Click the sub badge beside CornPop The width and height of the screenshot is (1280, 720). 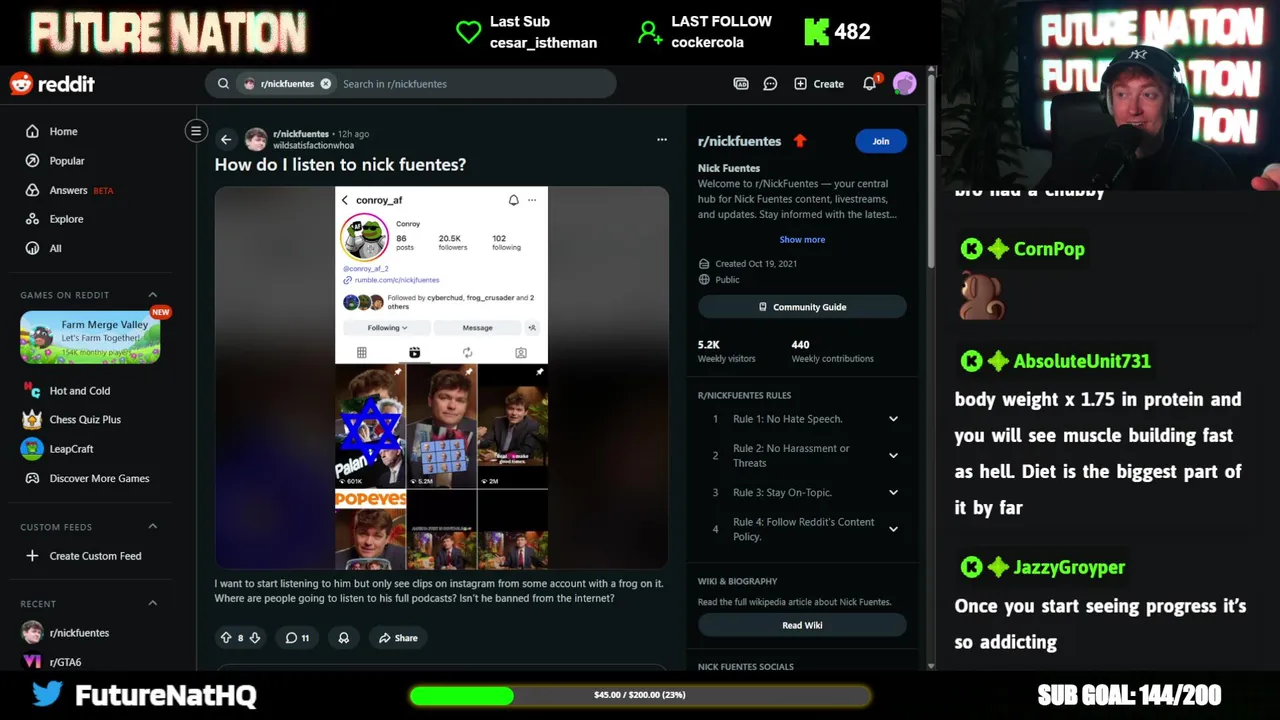998,249
